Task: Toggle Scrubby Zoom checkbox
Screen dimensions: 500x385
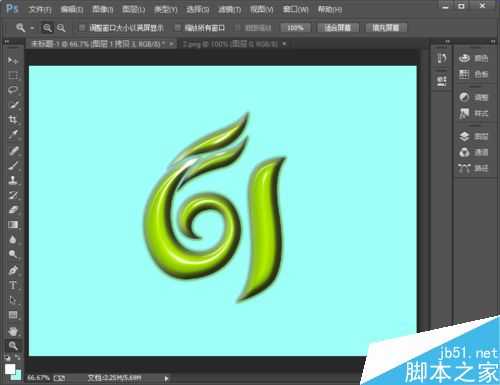Action: click(x=238, y=28)
